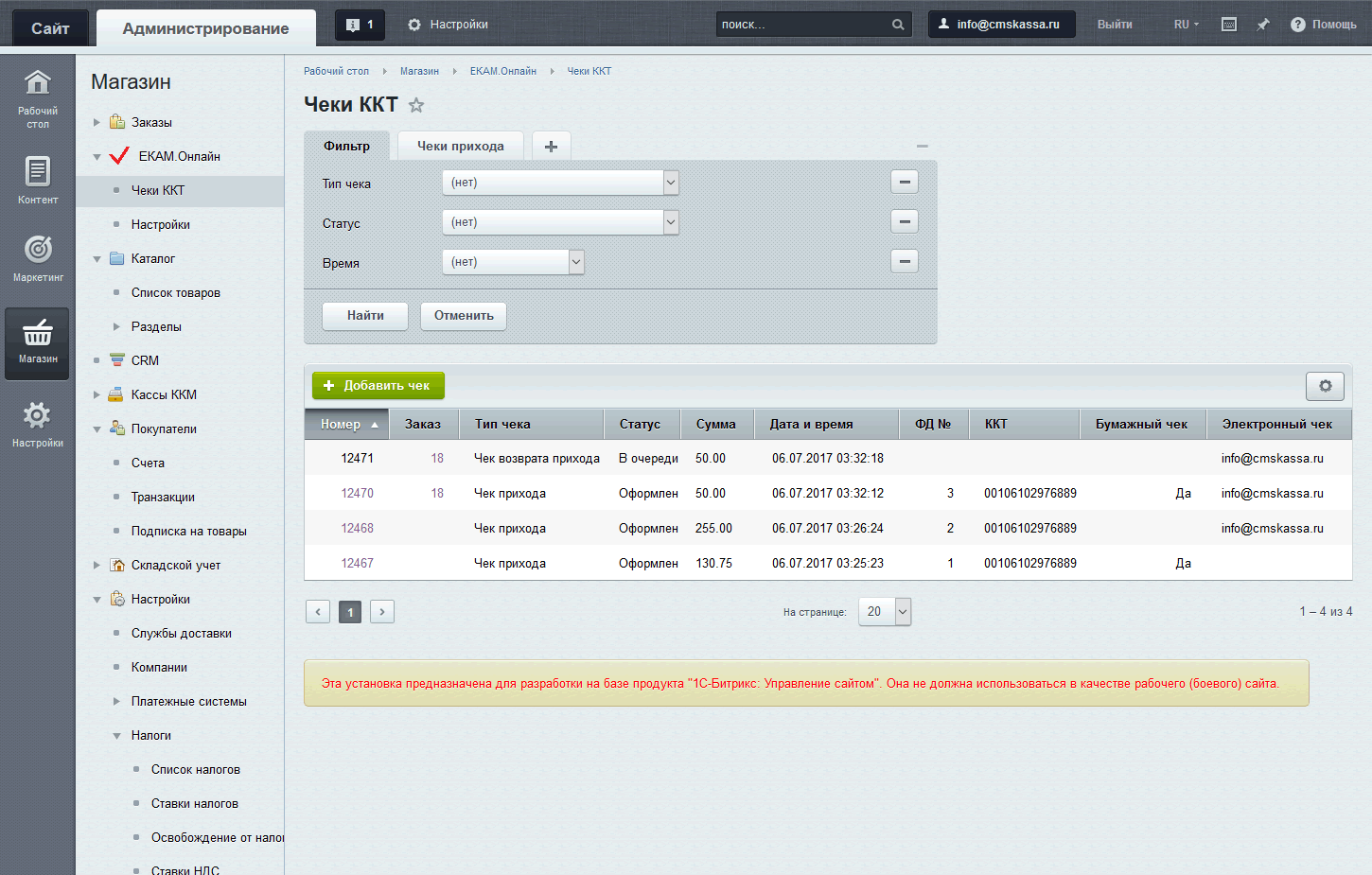Open receipt number 12470 link
The image size is (1372, 875).
click(358, 493)
